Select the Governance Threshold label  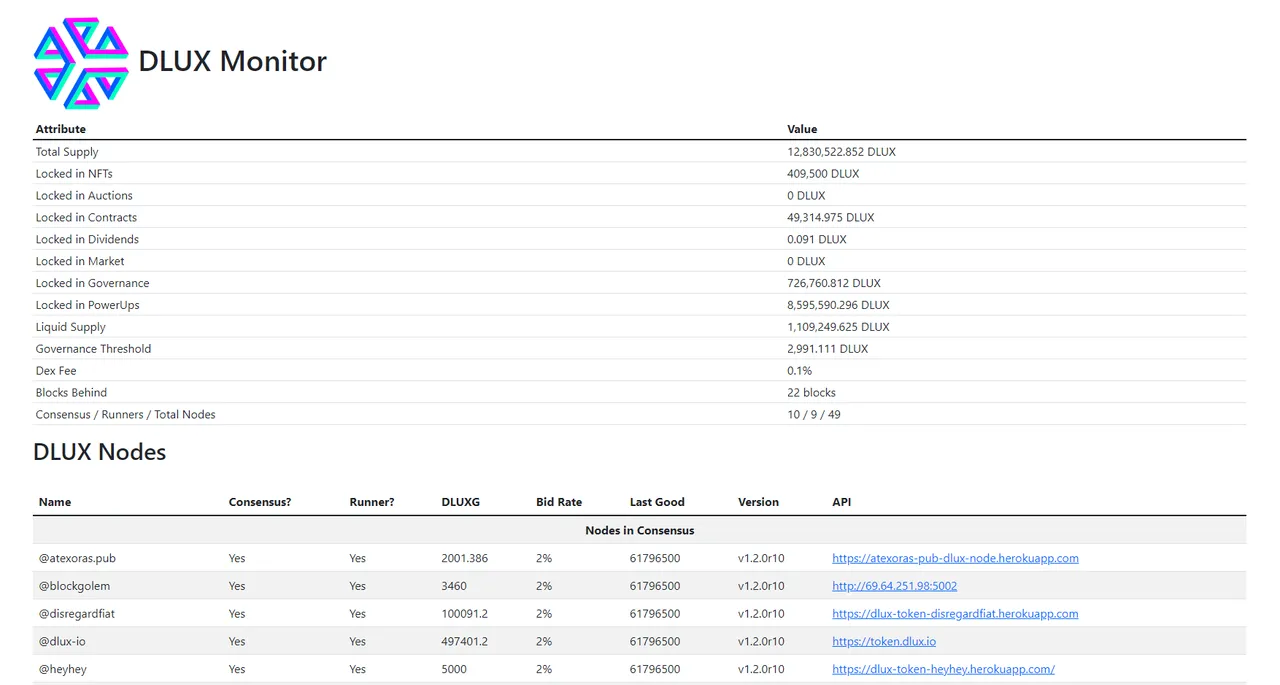point(93,350)
